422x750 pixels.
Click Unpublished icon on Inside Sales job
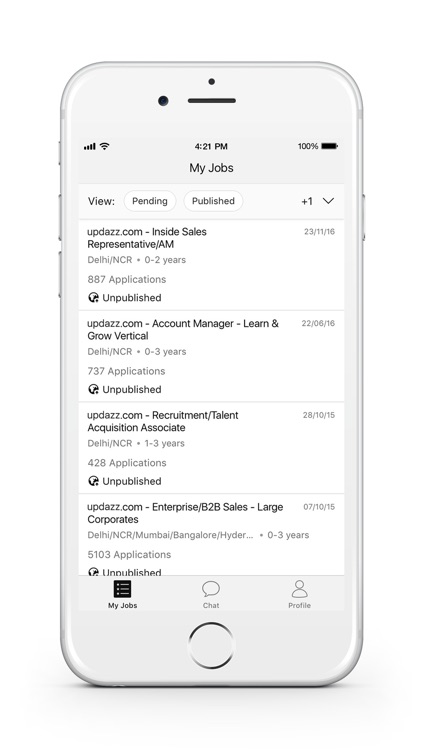pyautogui.click(x=93, y=298)
